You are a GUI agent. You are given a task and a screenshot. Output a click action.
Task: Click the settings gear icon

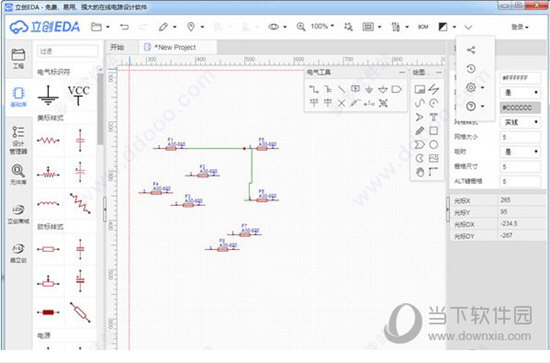471,87
